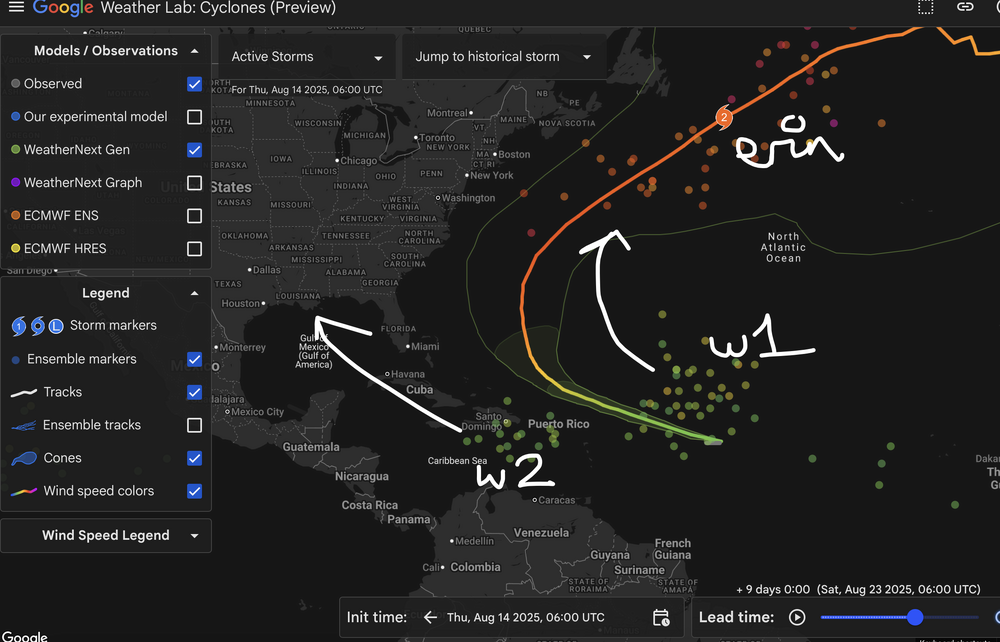Screen dimensions: 1000x642
Task: Click the Houston map label
Action: (240, 303)
